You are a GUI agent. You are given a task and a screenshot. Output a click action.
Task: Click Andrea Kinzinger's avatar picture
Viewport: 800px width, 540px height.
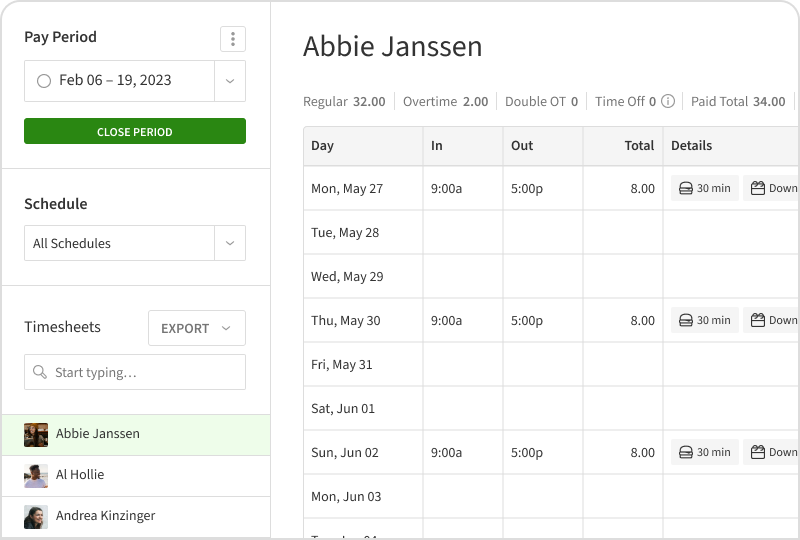pos(36,516)
